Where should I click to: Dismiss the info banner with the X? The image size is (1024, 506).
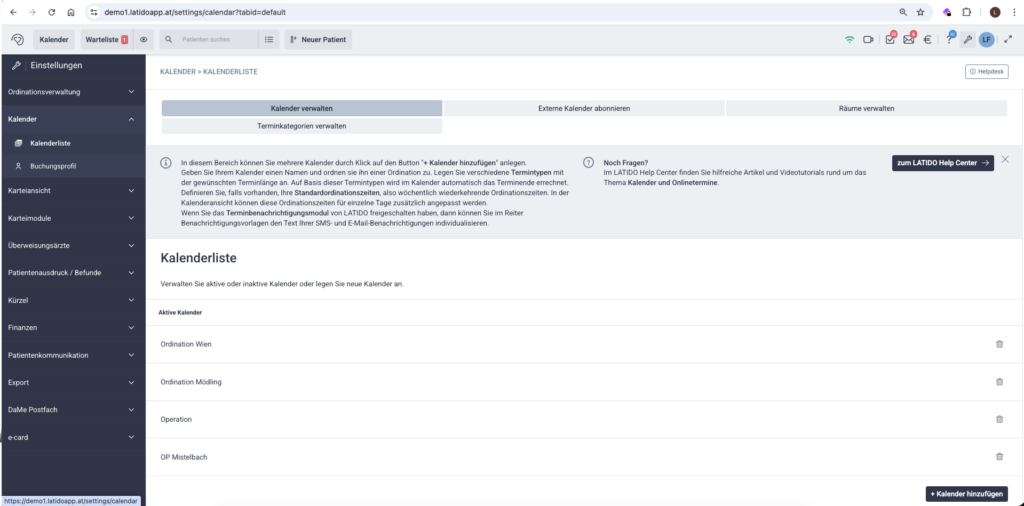(x=1005, y=160)
